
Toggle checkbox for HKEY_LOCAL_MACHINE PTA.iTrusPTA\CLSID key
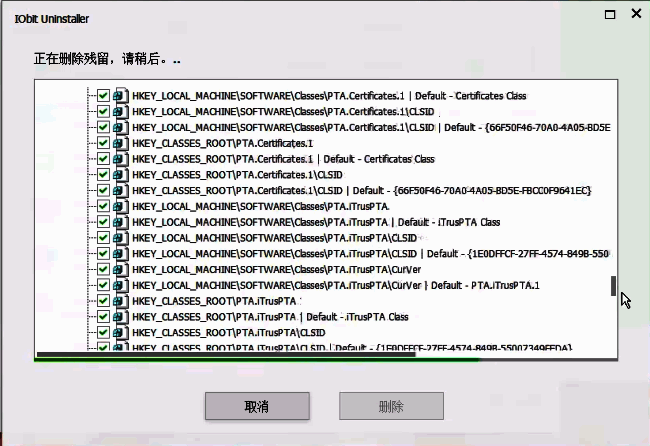point(103,238)
